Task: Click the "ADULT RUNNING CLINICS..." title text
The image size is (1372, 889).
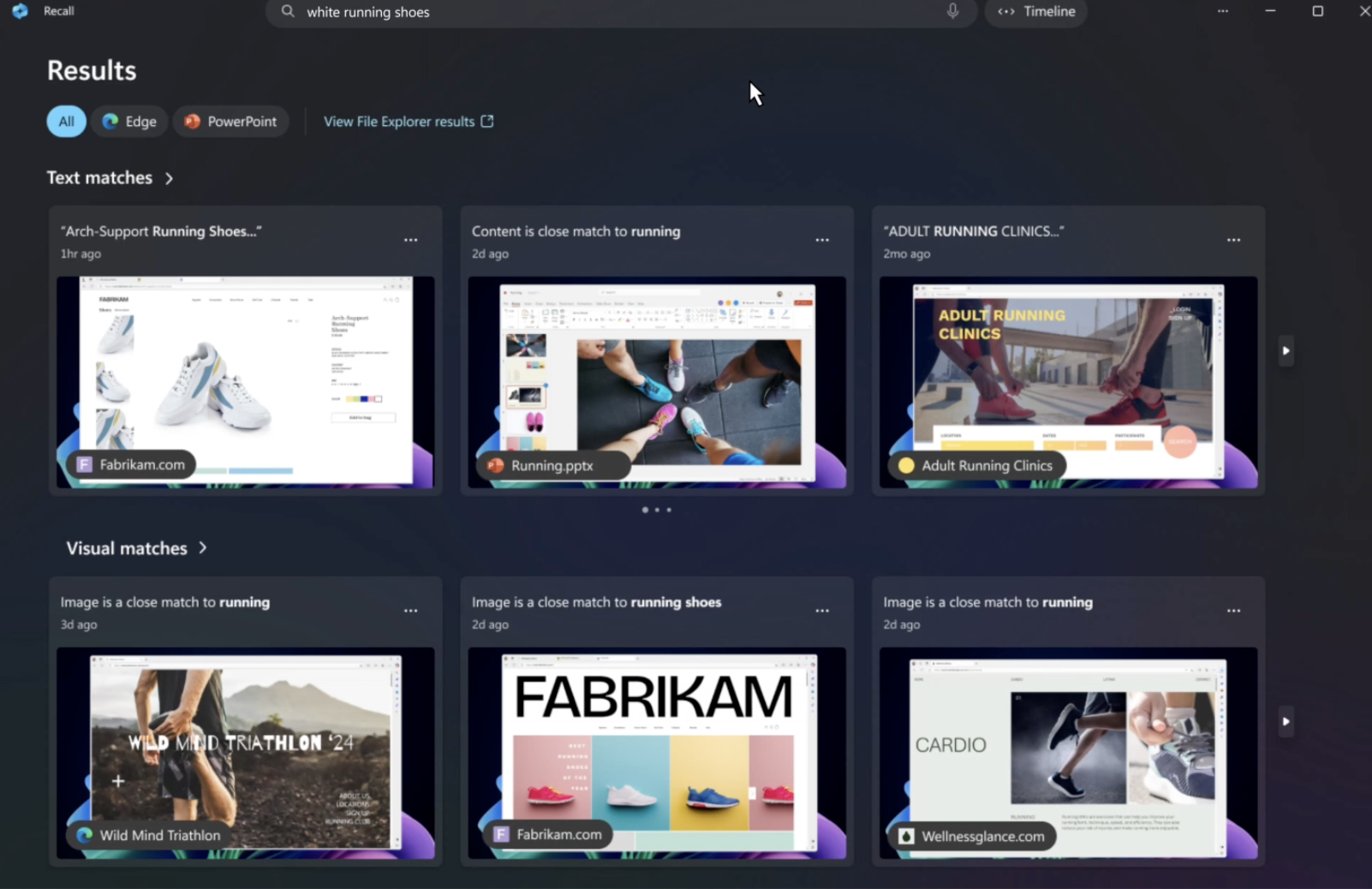Action: click(x=974, y=231)
